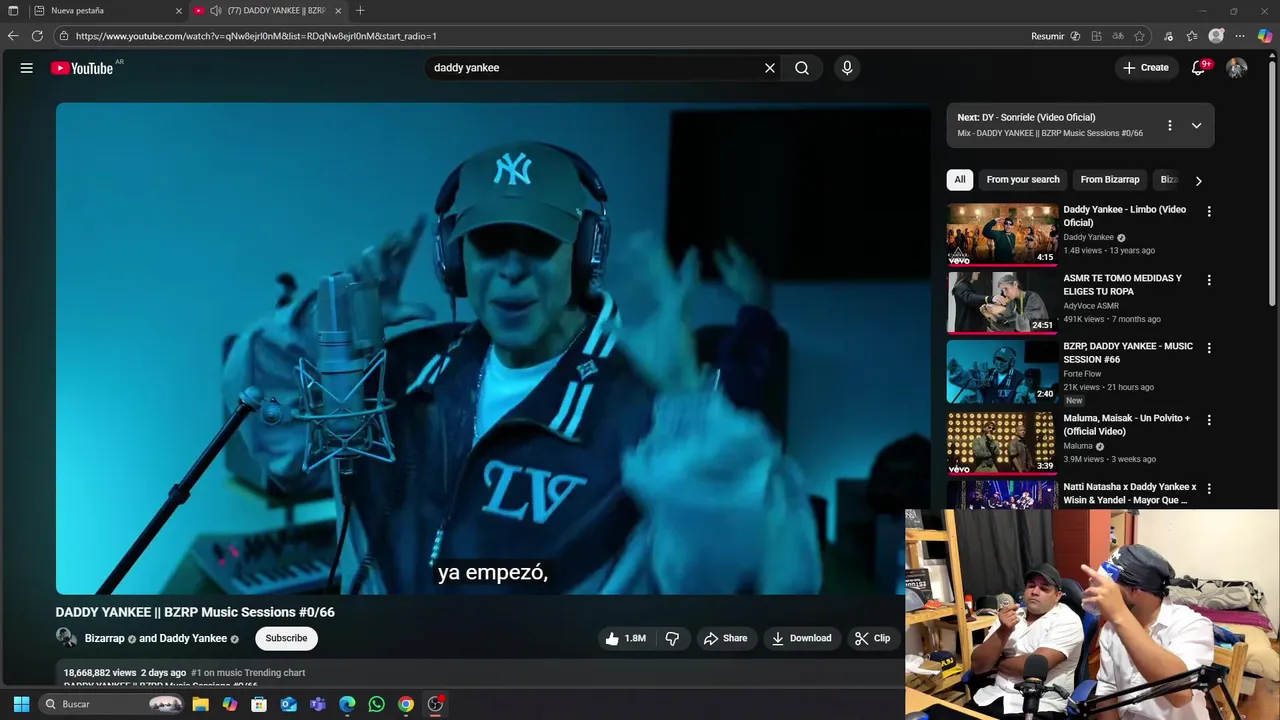This screenshot has width=1280, height=720.
Task: Click the magnifier search button
Action: coord(802,68)
